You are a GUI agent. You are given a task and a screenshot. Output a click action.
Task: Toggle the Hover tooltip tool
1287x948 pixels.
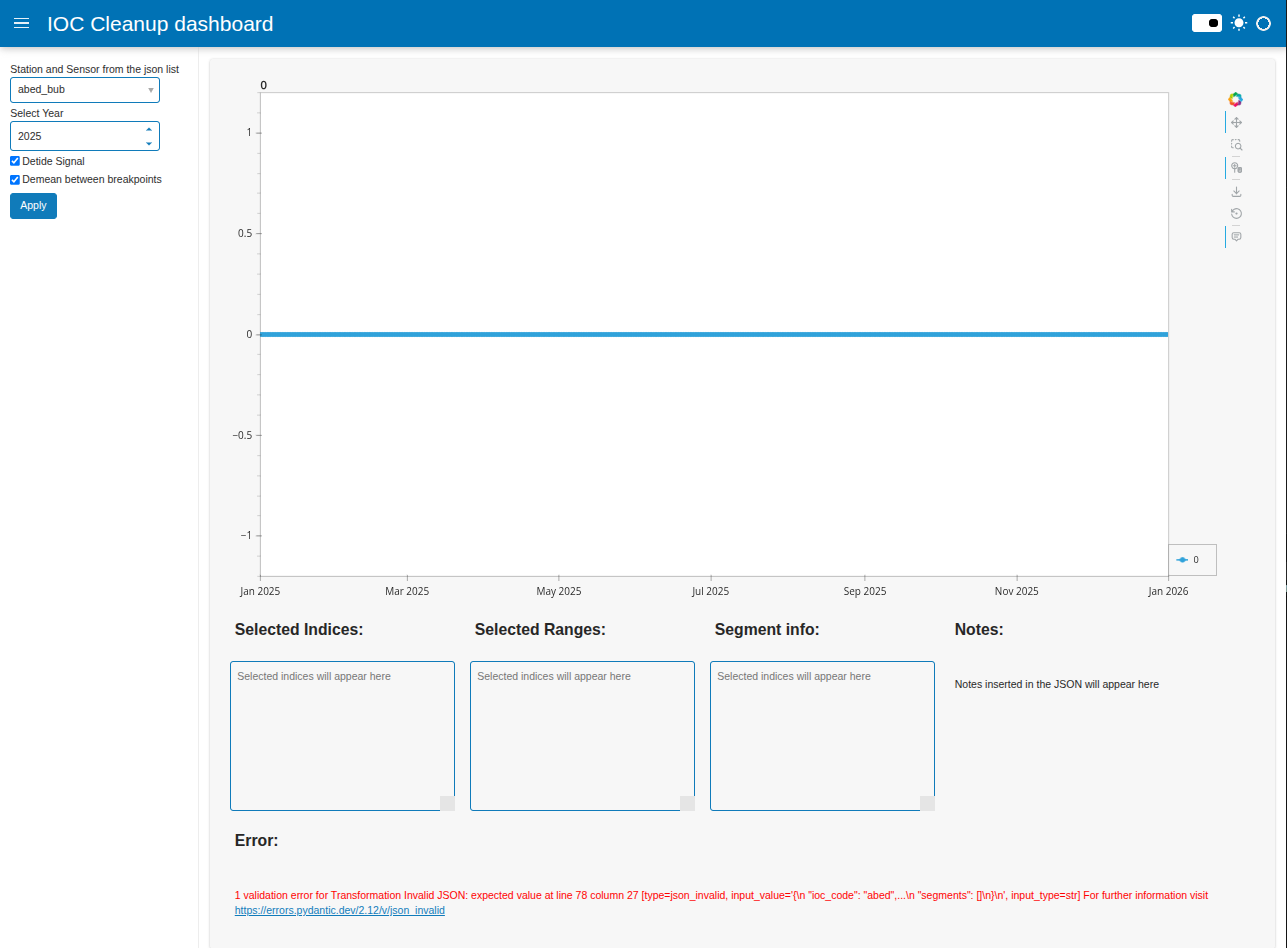[x=1236, y=237]
